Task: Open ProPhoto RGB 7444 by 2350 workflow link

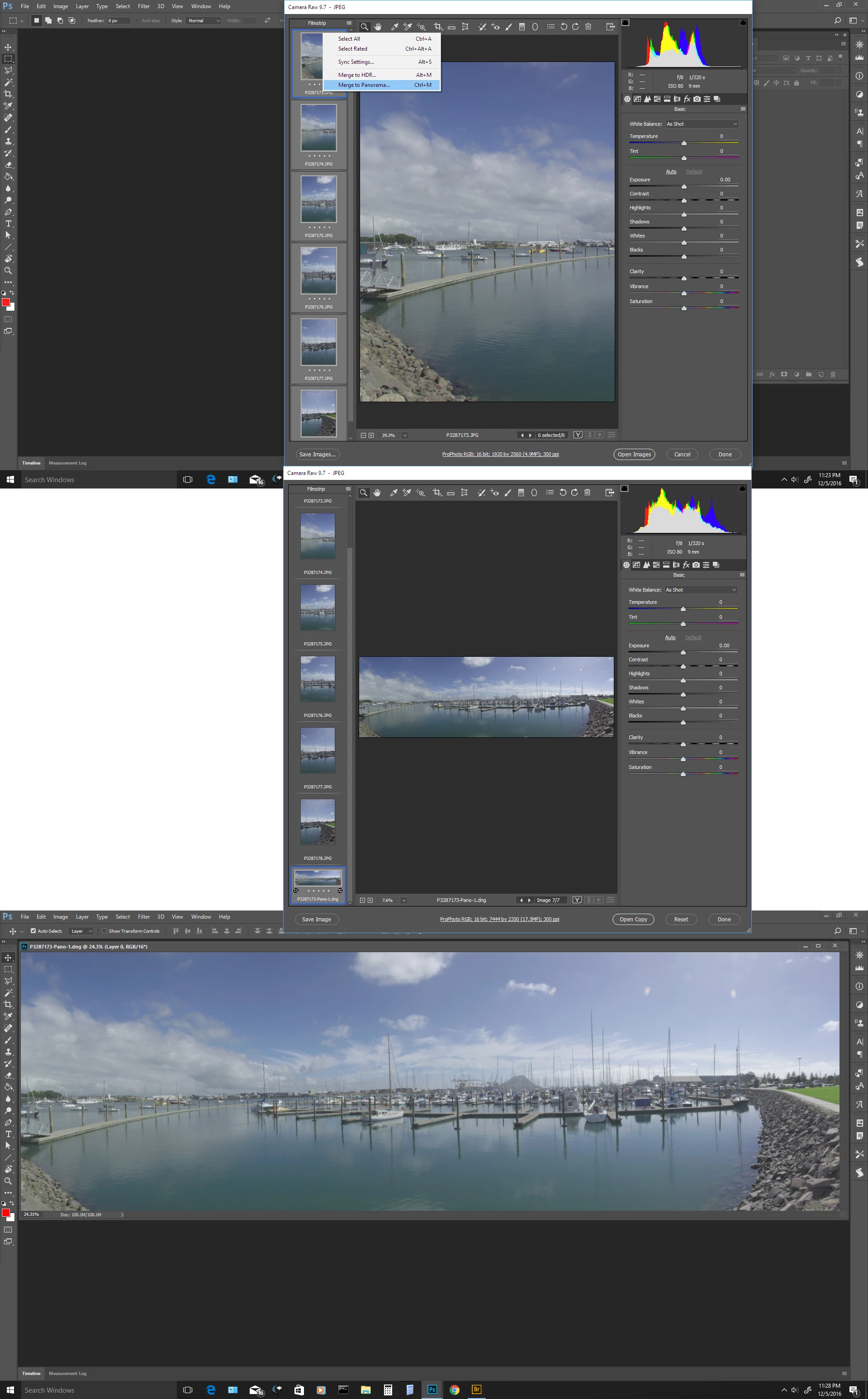Action: point(499,919)
